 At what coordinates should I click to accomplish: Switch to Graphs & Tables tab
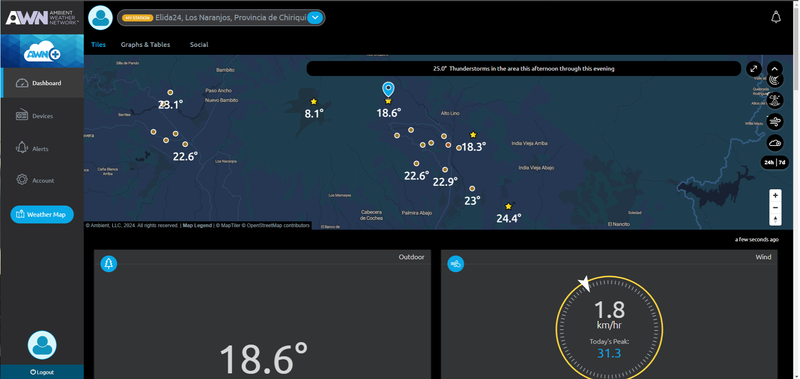click(x=145, y=44)
